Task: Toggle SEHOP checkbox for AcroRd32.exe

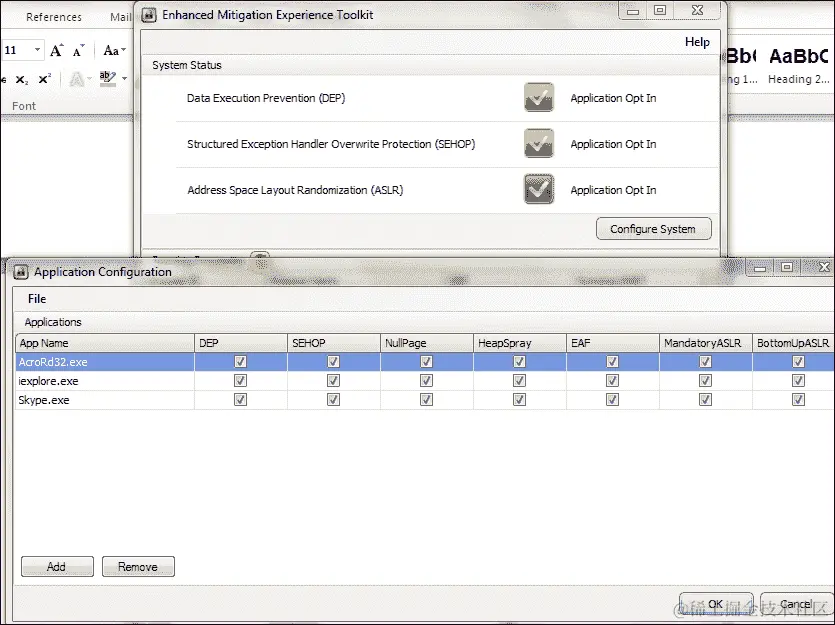Action: pyautogui.click(x=333, y=362)
